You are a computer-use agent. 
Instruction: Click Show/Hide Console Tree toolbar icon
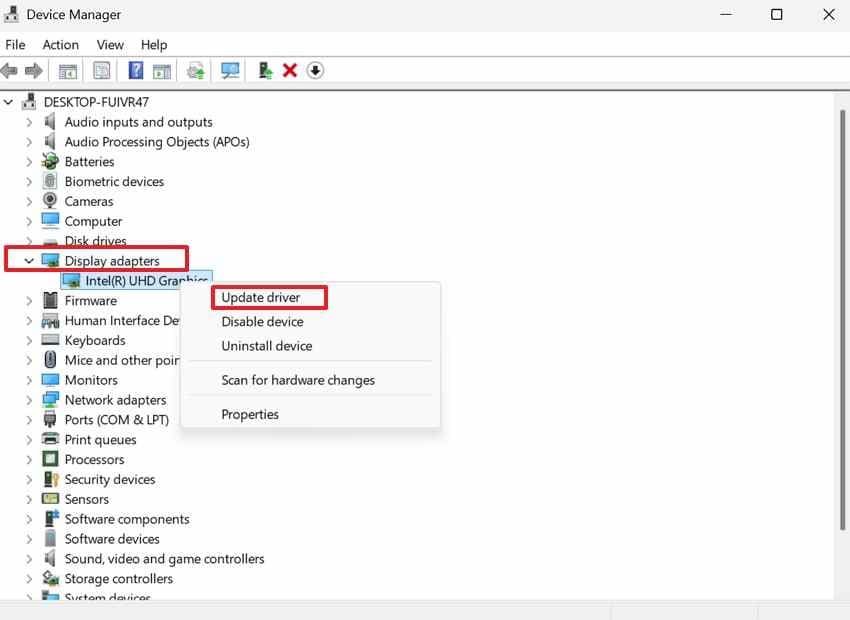pos(68,71)
